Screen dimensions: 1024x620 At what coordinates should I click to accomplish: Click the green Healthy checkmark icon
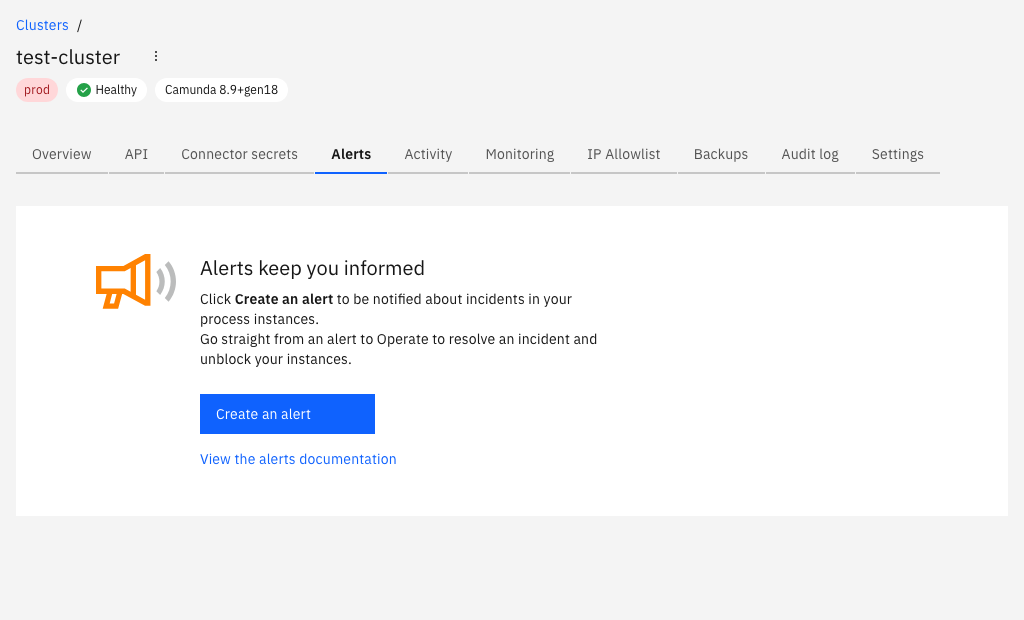pos(84,90)
